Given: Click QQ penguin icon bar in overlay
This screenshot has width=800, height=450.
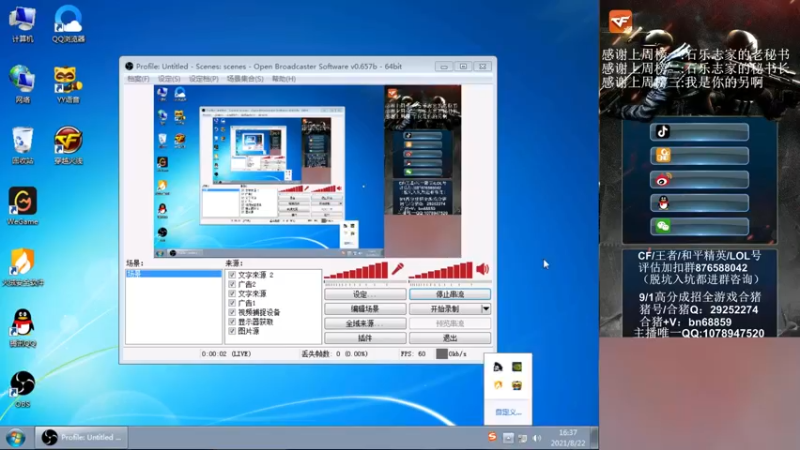Looking at the screenshot, I should point(699,203).
